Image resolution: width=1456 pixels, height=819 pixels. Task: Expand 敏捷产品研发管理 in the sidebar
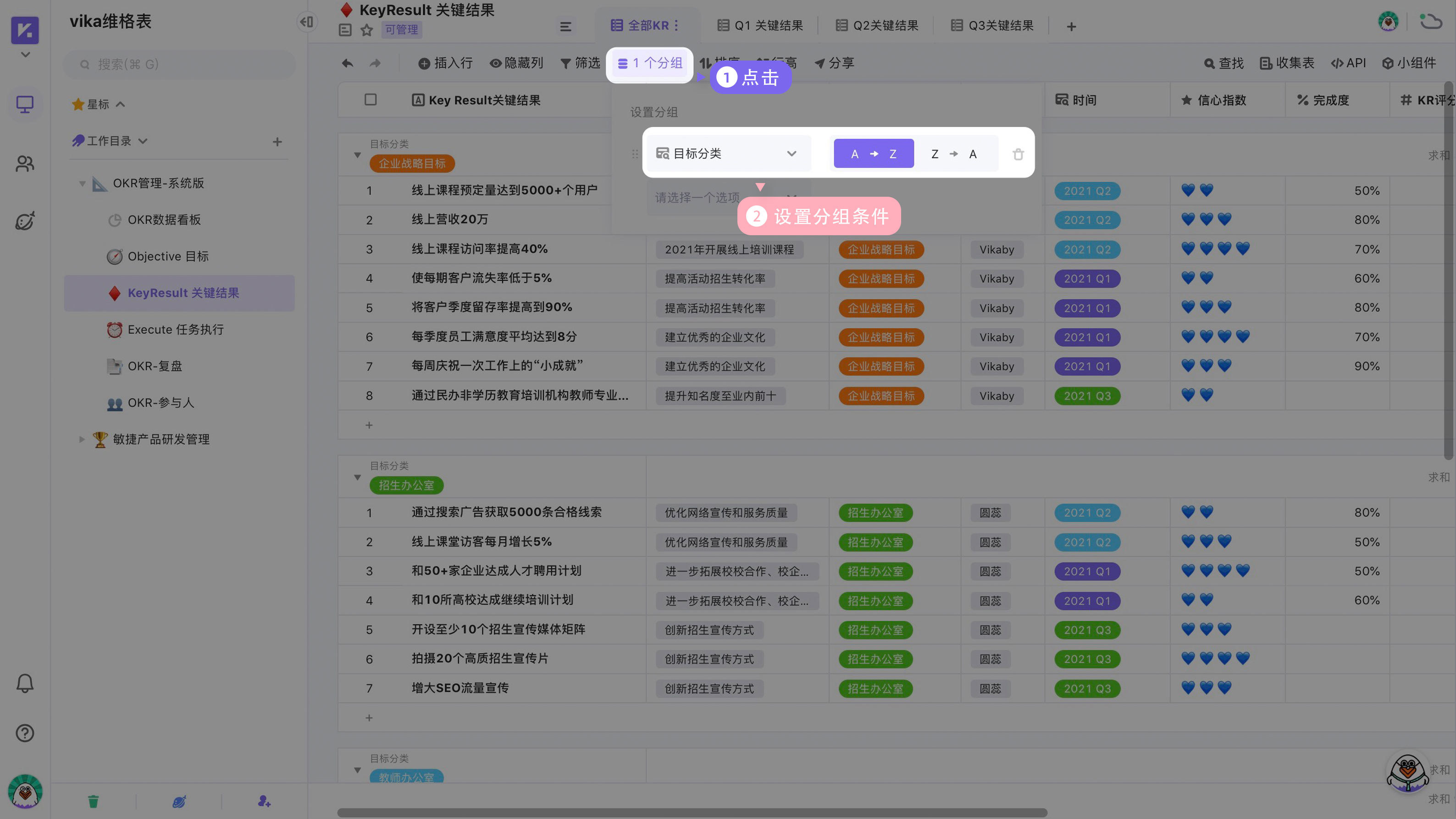point(82,439)
